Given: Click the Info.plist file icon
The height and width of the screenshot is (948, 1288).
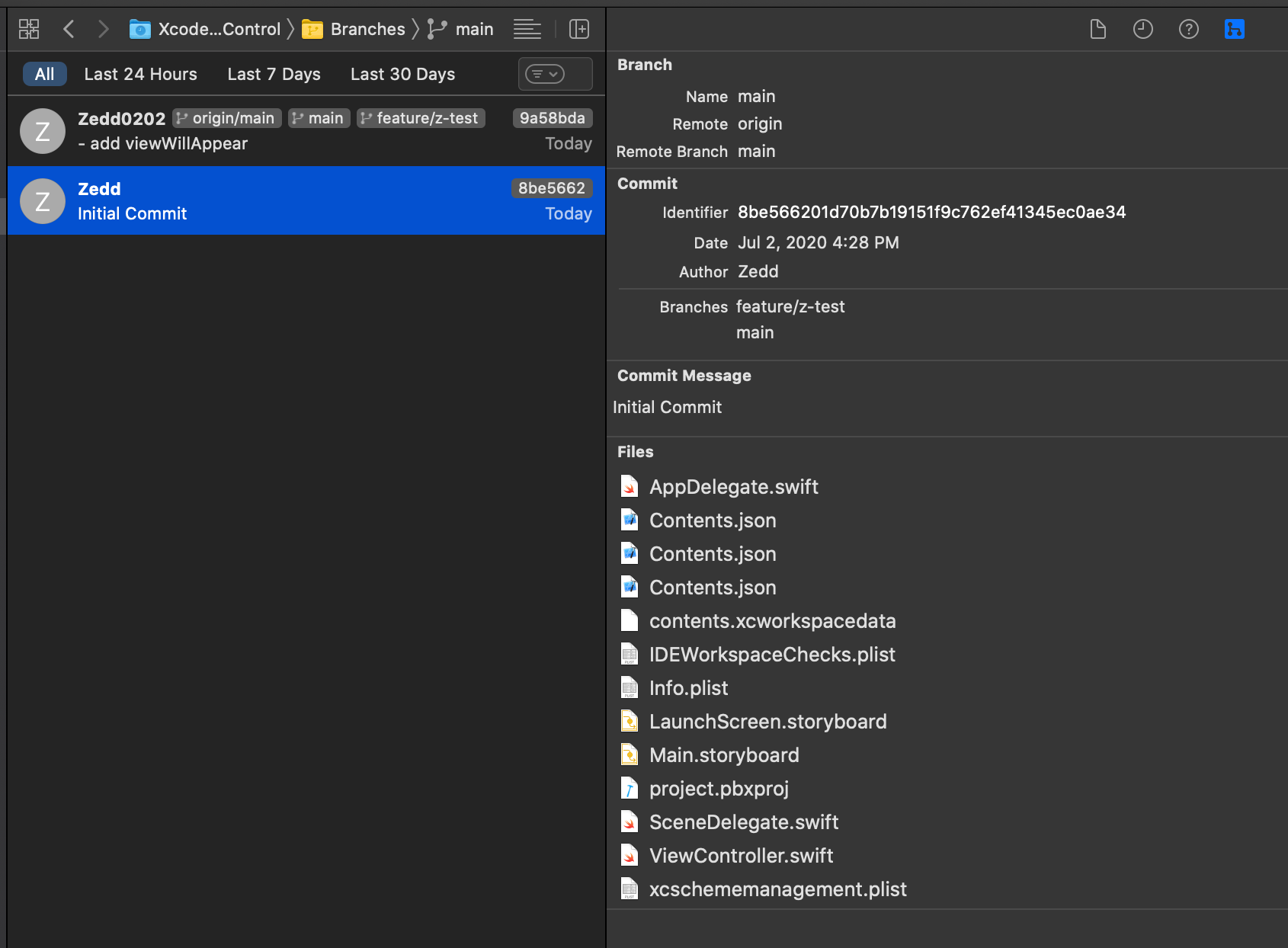Looking at the screenshot, I should (x=630, y=688).
